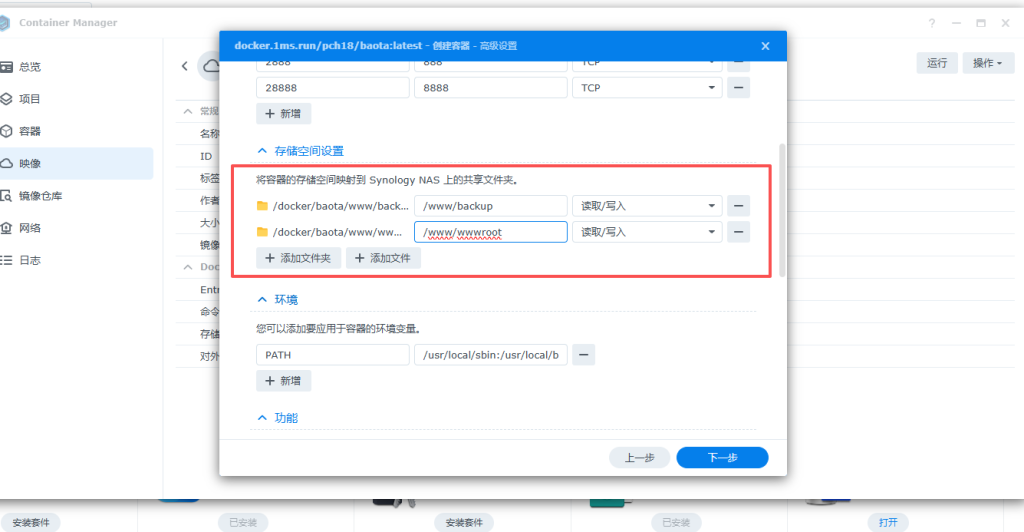The image size is (1024, 532).
Task: Click the 网络 icon in sidebar
Action: pyautogui.click(x=6, y=228)
